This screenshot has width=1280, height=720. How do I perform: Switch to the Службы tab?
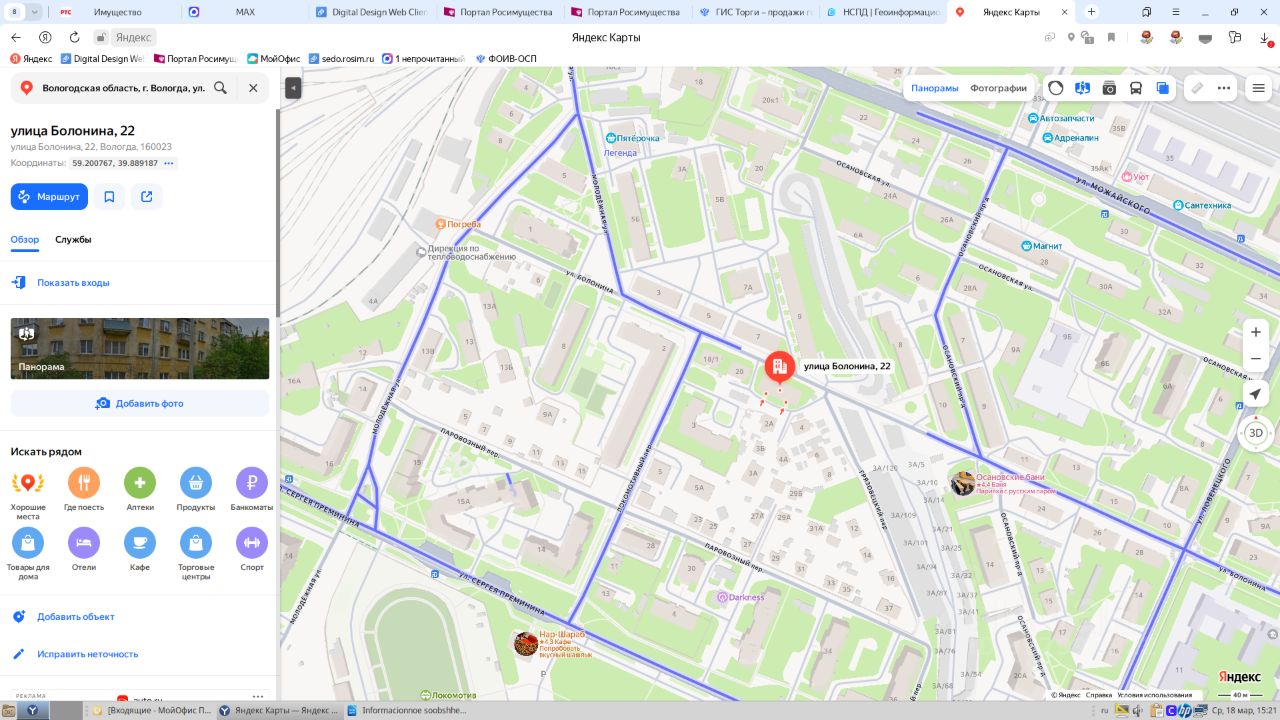pos(73,240)
